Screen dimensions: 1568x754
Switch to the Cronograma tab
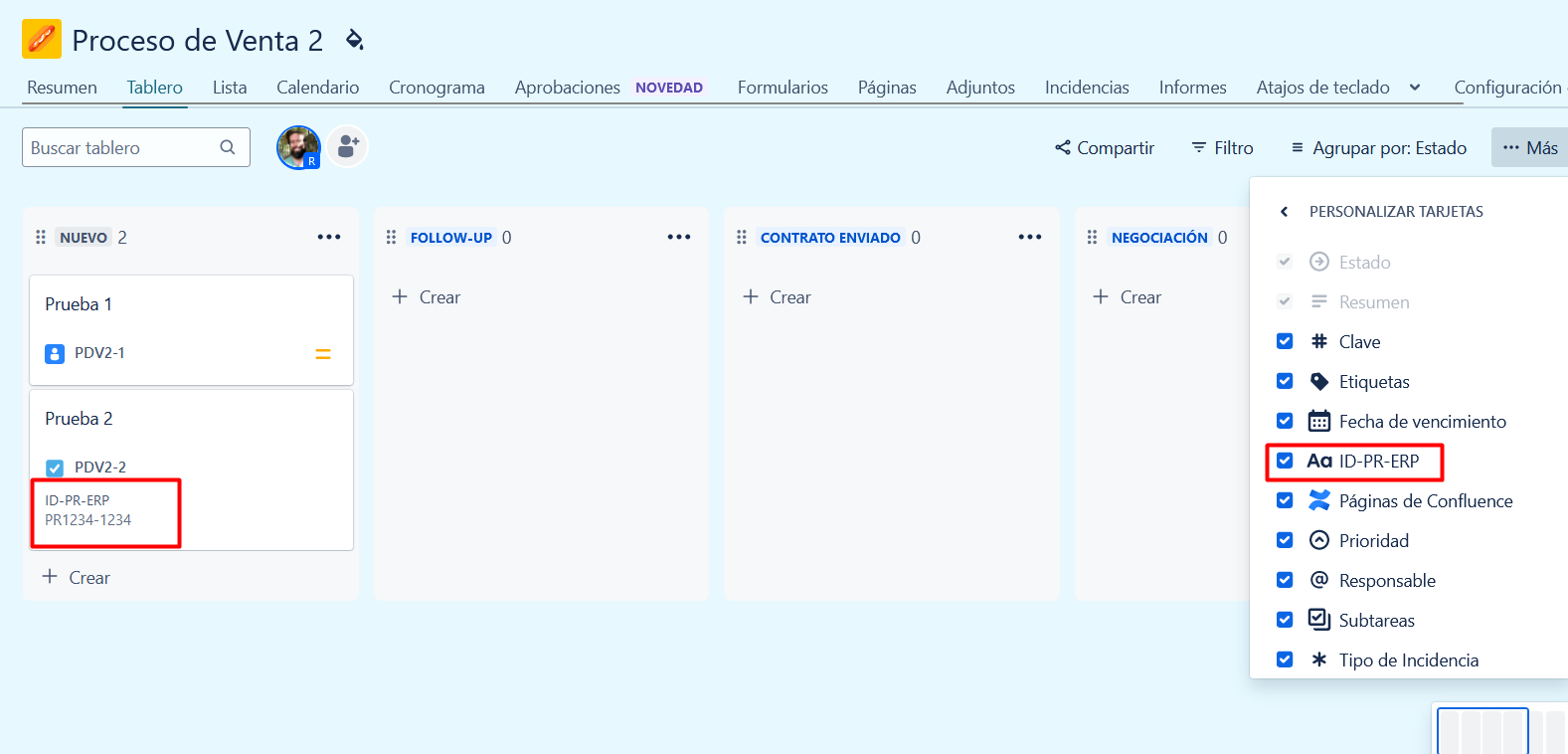(x=436, y=88)
